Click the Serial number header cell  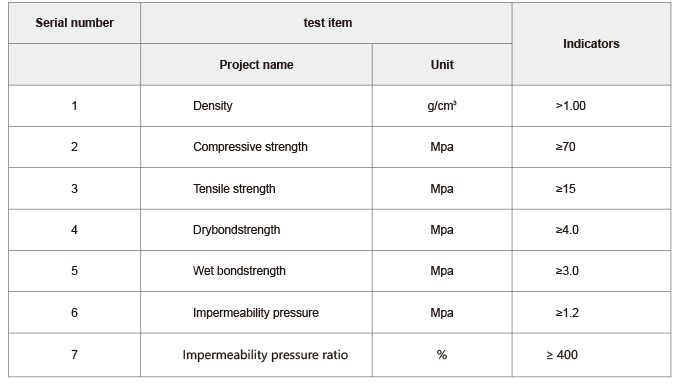pos(74,23)
